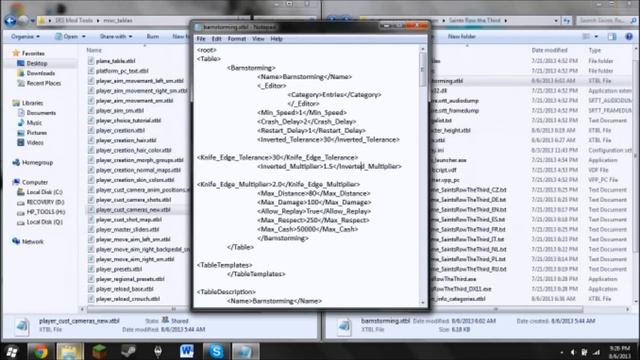
Task: Open Local Disk (C:) in sidebar
Action: pyautogui.click(x=44, y=192)
